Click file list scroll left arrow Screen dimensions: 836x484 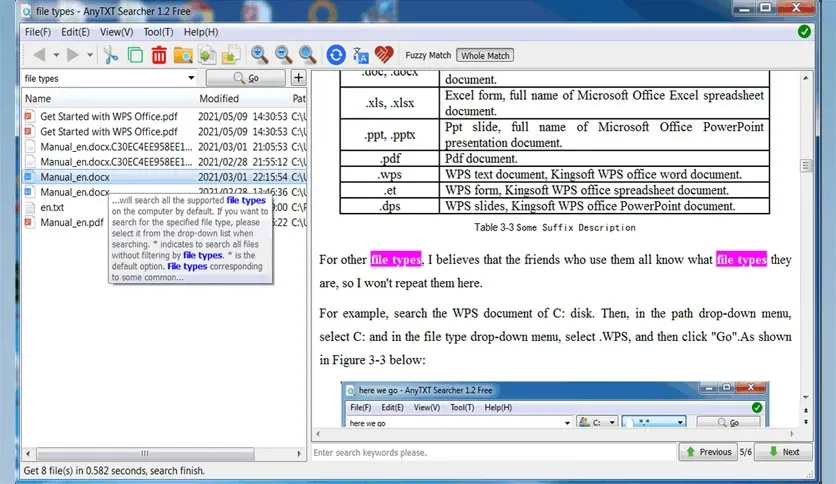[x=28, y=454]
